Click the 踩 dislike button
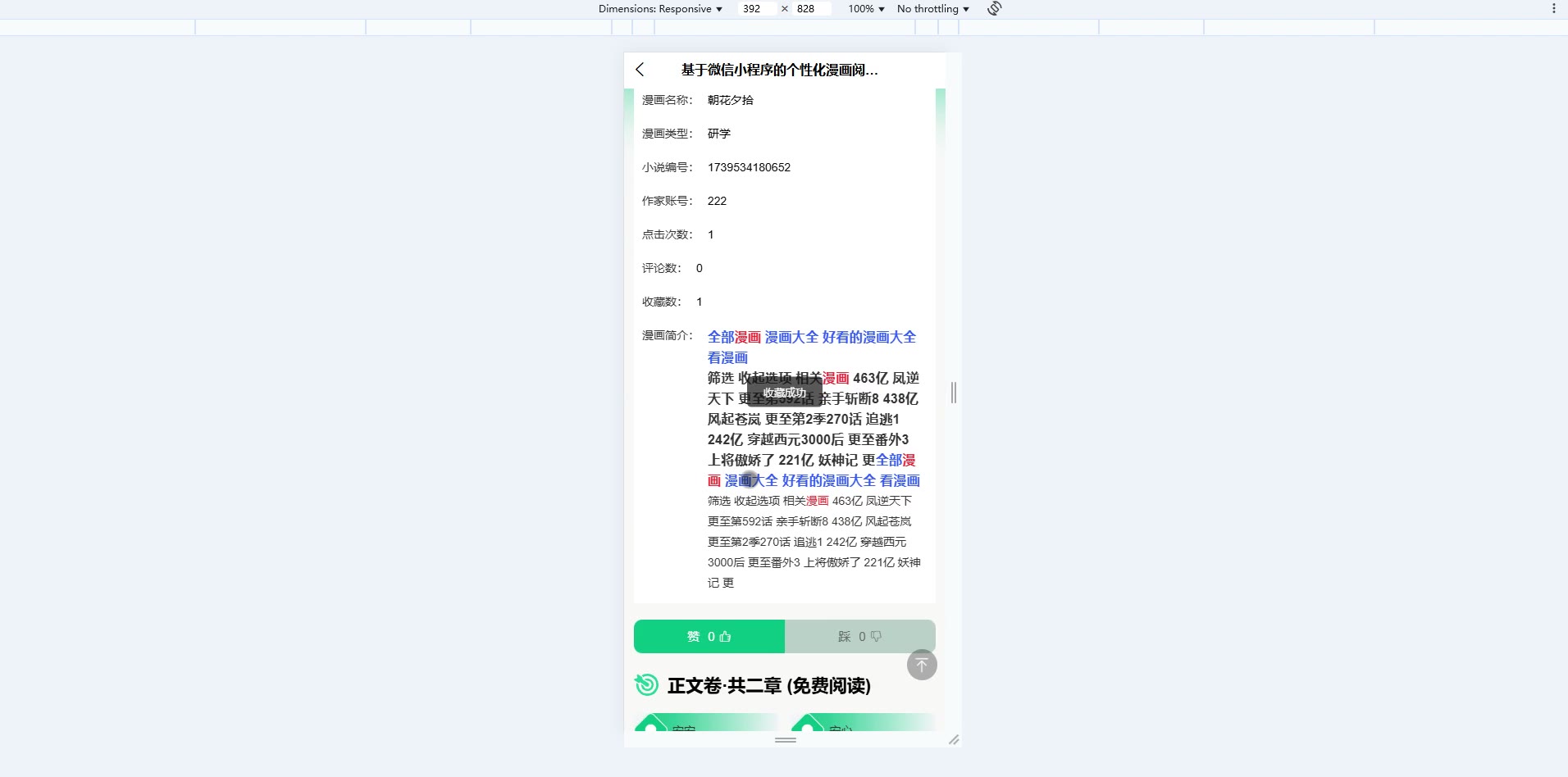1568x777 pixels. (860, 637)
